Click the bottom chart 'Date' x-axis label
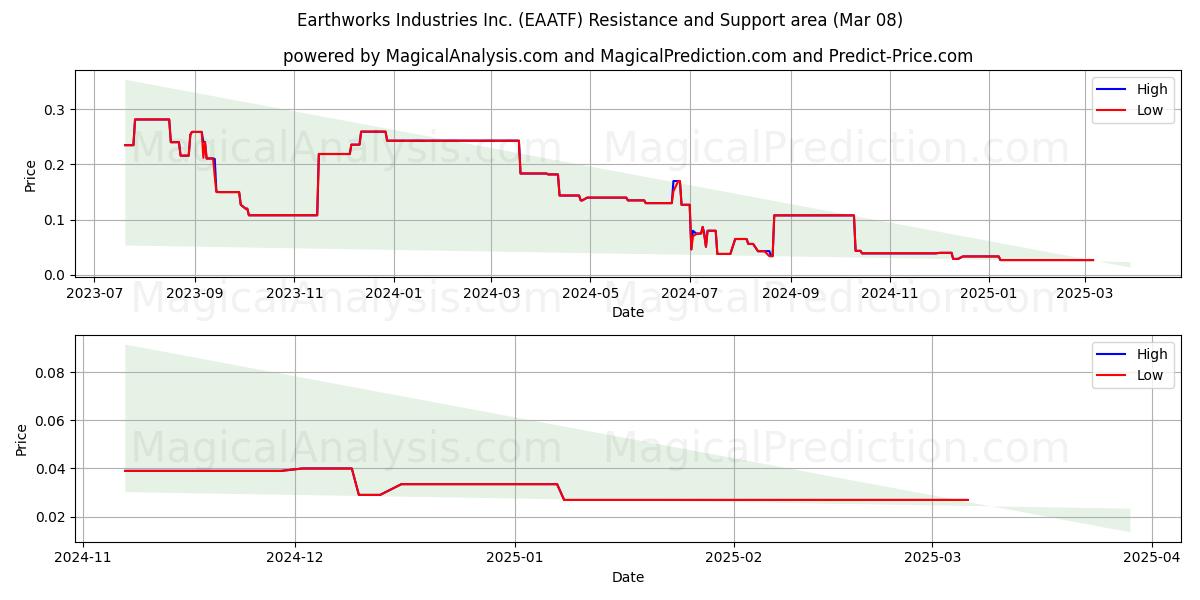 coord(628,577)
